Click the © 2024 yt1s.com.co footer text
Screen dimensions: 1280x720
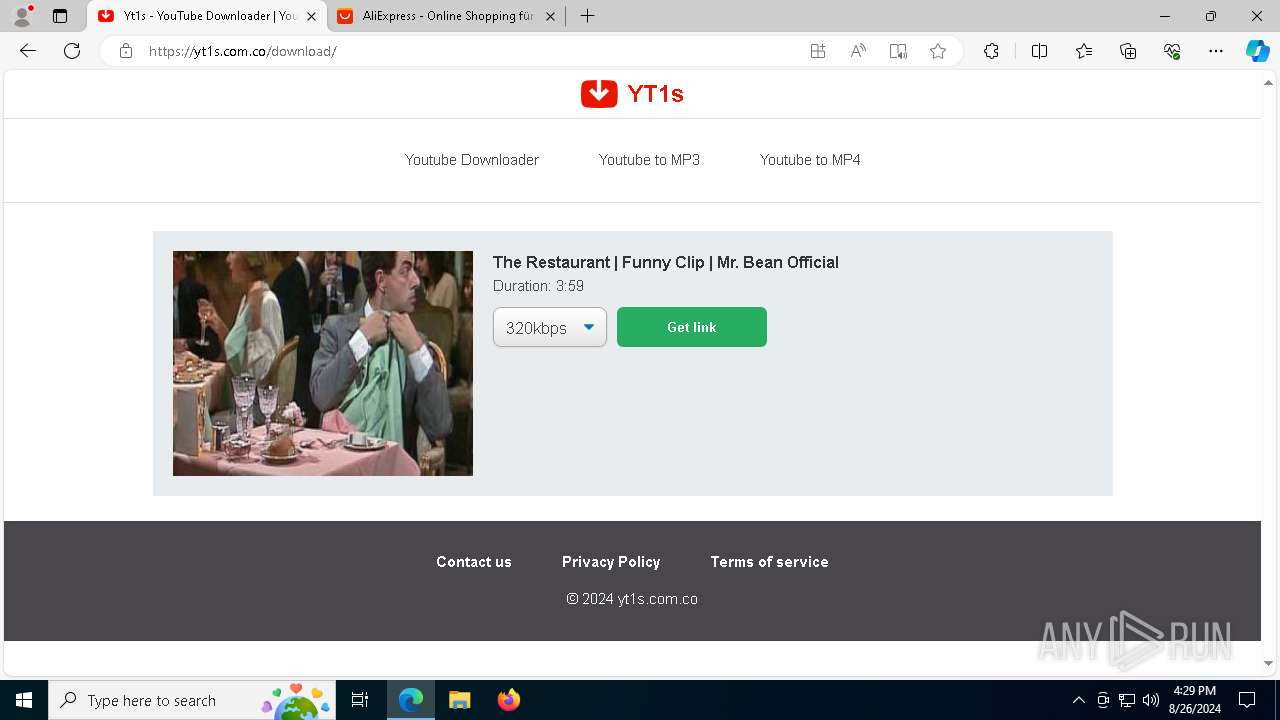click(x=632, y=599)
